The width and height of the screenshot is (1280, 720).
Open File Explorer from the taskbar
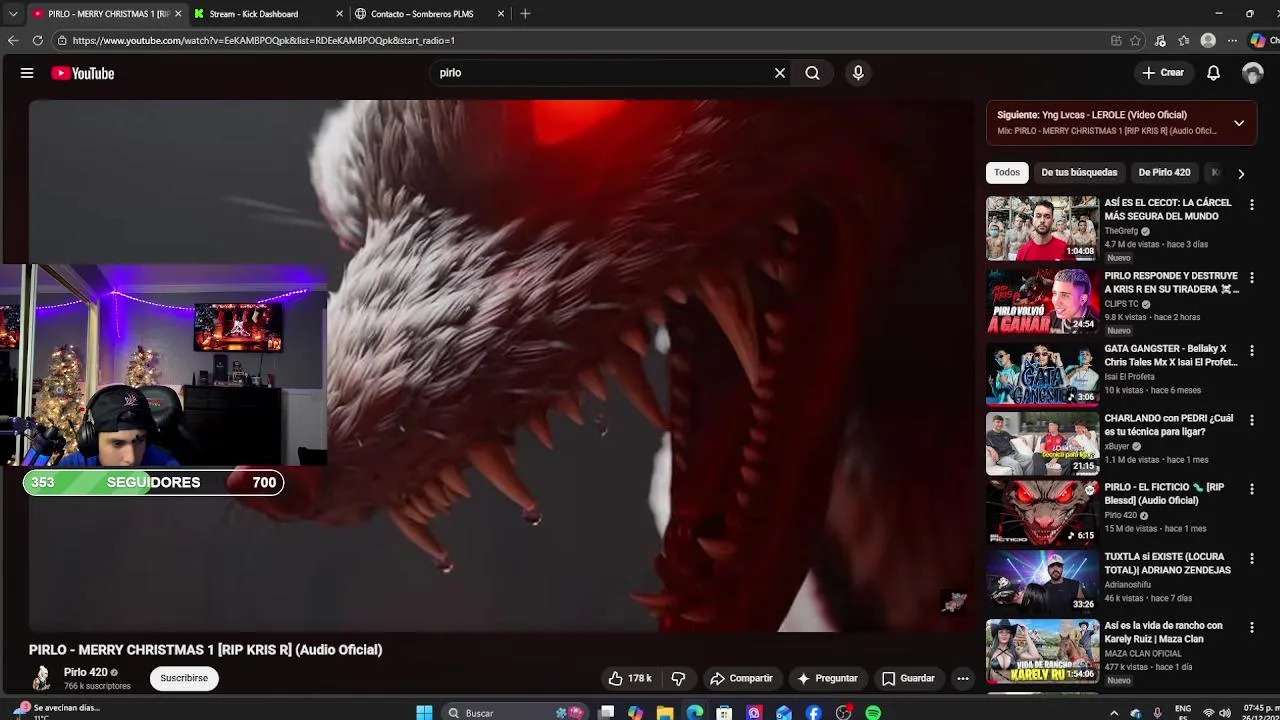click(x=665, y=712)
